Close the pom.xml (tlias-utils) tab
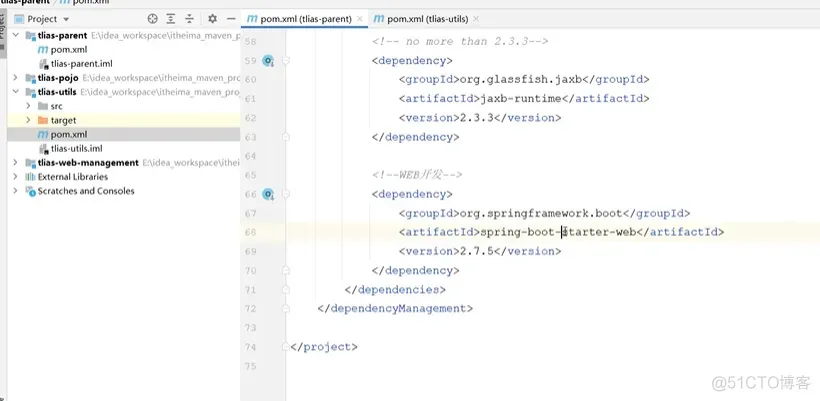Viewport: 820px width, 401px height. coord(475,19)
